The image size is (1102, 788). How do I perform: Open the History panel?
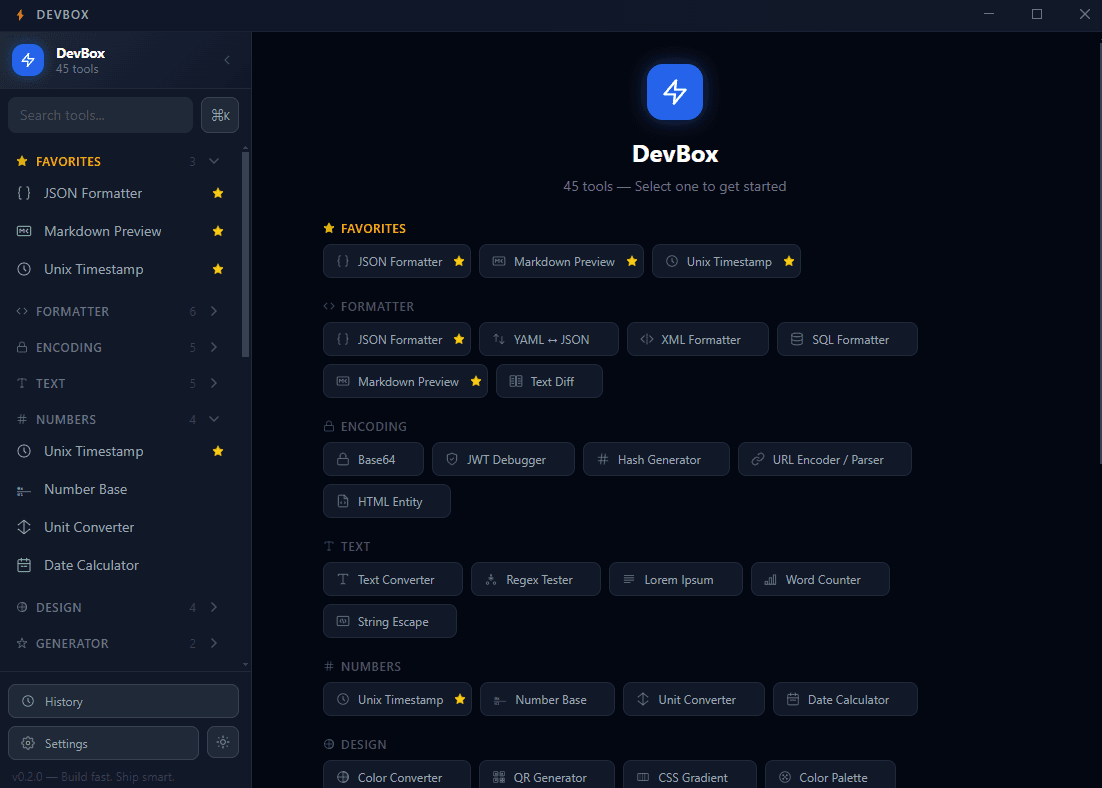[122, 701]
